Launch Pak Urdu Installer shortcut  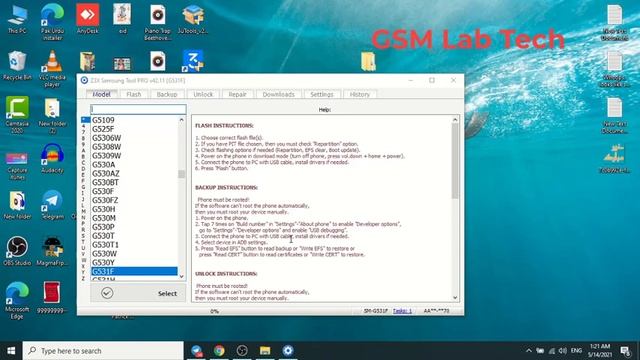[x=52, y=22]
